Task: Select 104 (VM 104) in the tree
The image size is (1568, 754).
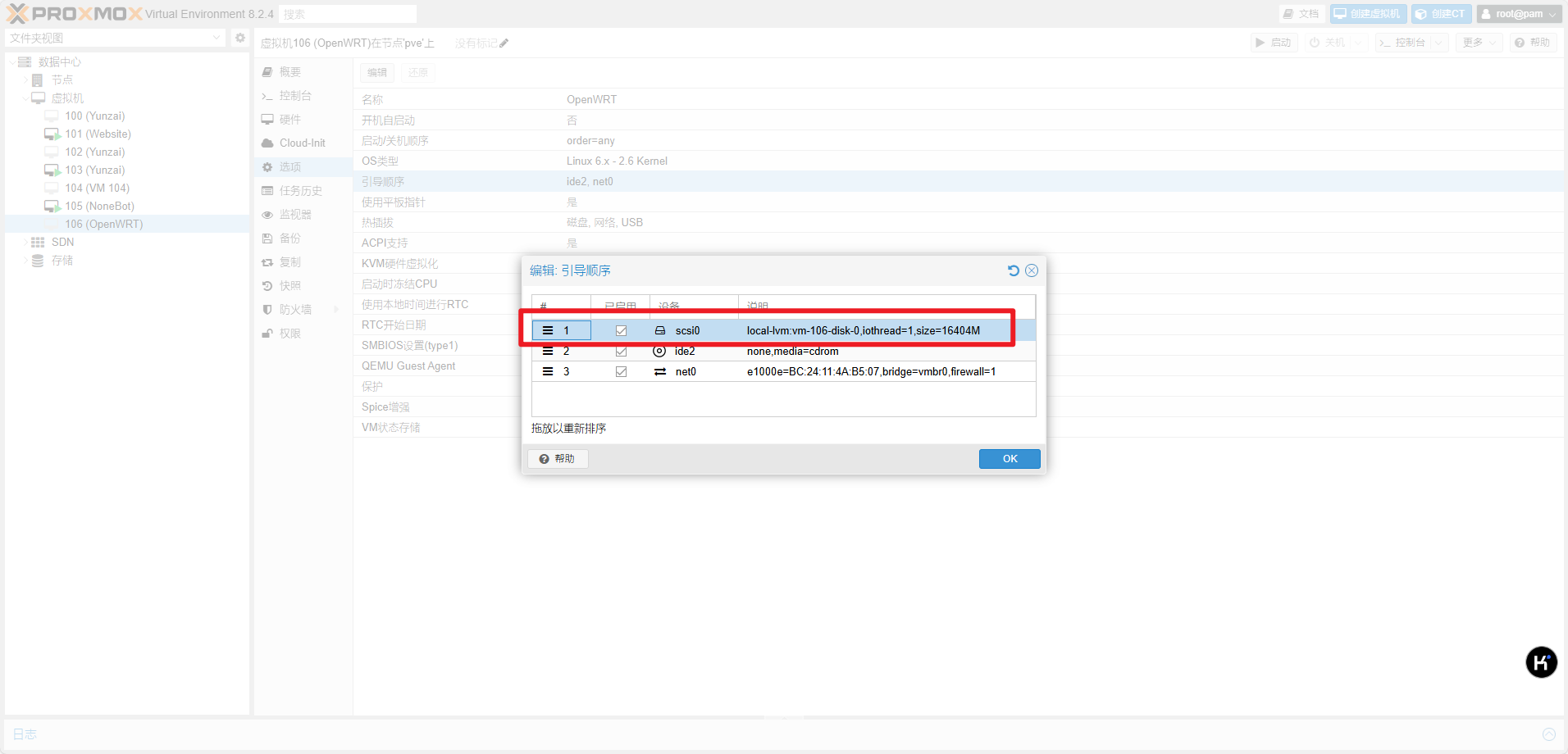Action: point(97,188)
